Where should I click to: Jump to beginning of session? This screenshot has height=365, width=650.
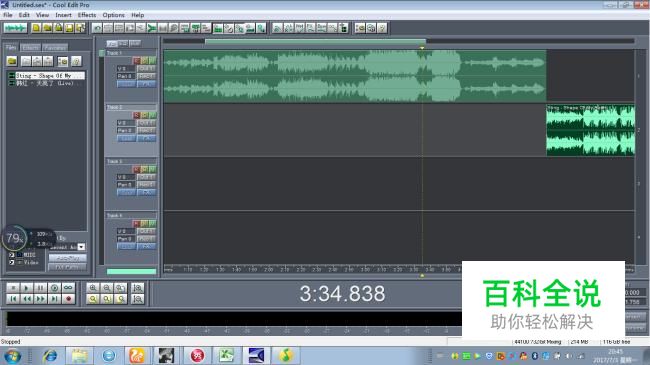click(x=13, y=299)
